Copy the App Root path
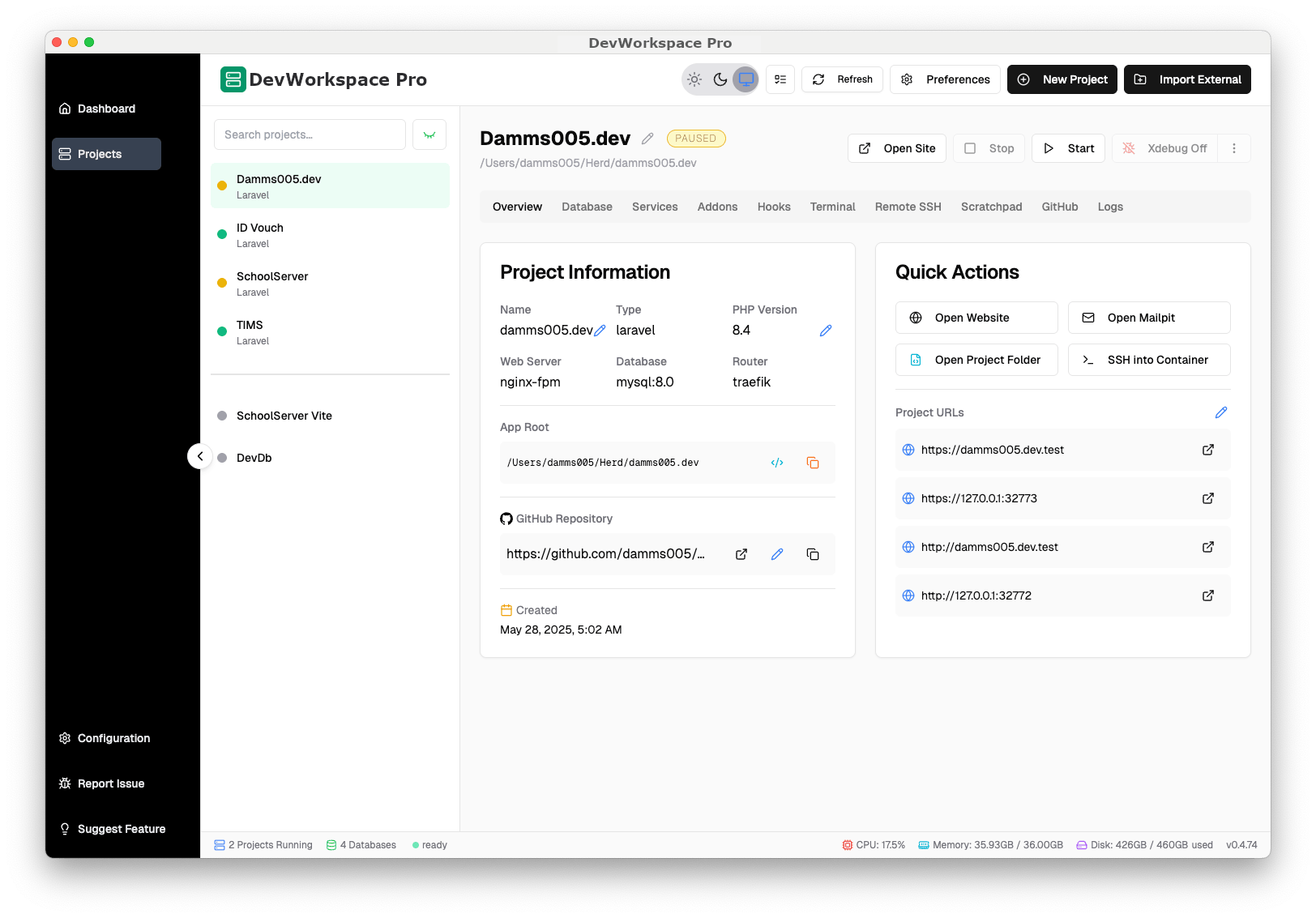The image size is (1316, 918). pos(813,463)
